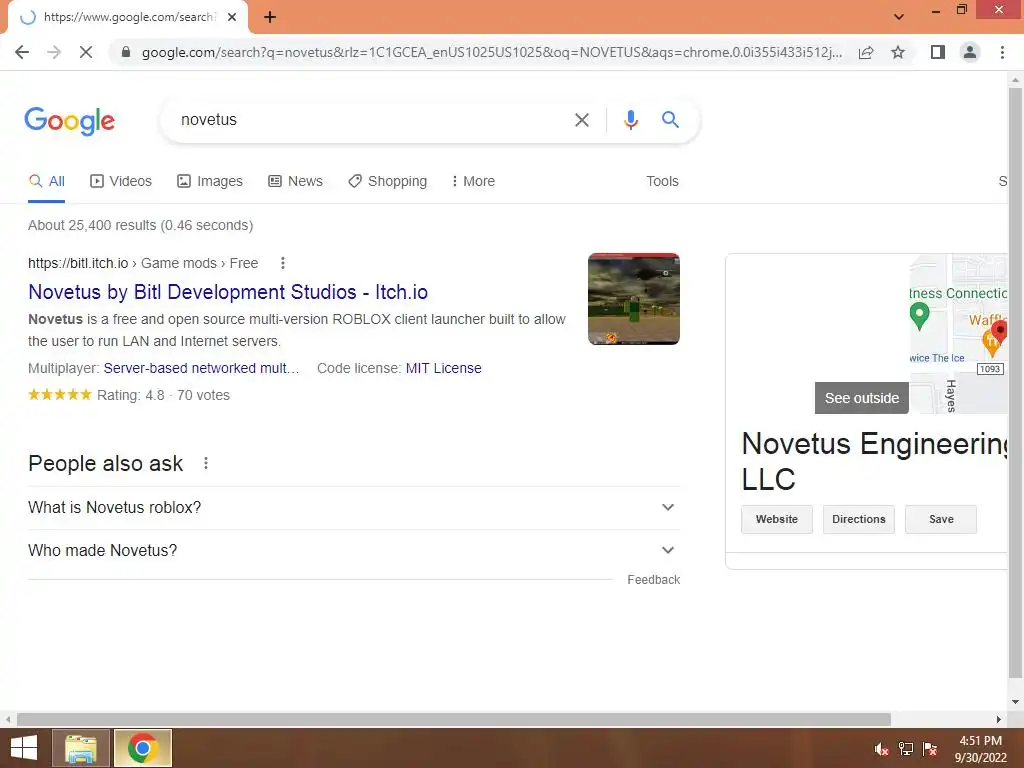
Task: Open File Explorer from taskbar
Action: [x=81, y=748]
